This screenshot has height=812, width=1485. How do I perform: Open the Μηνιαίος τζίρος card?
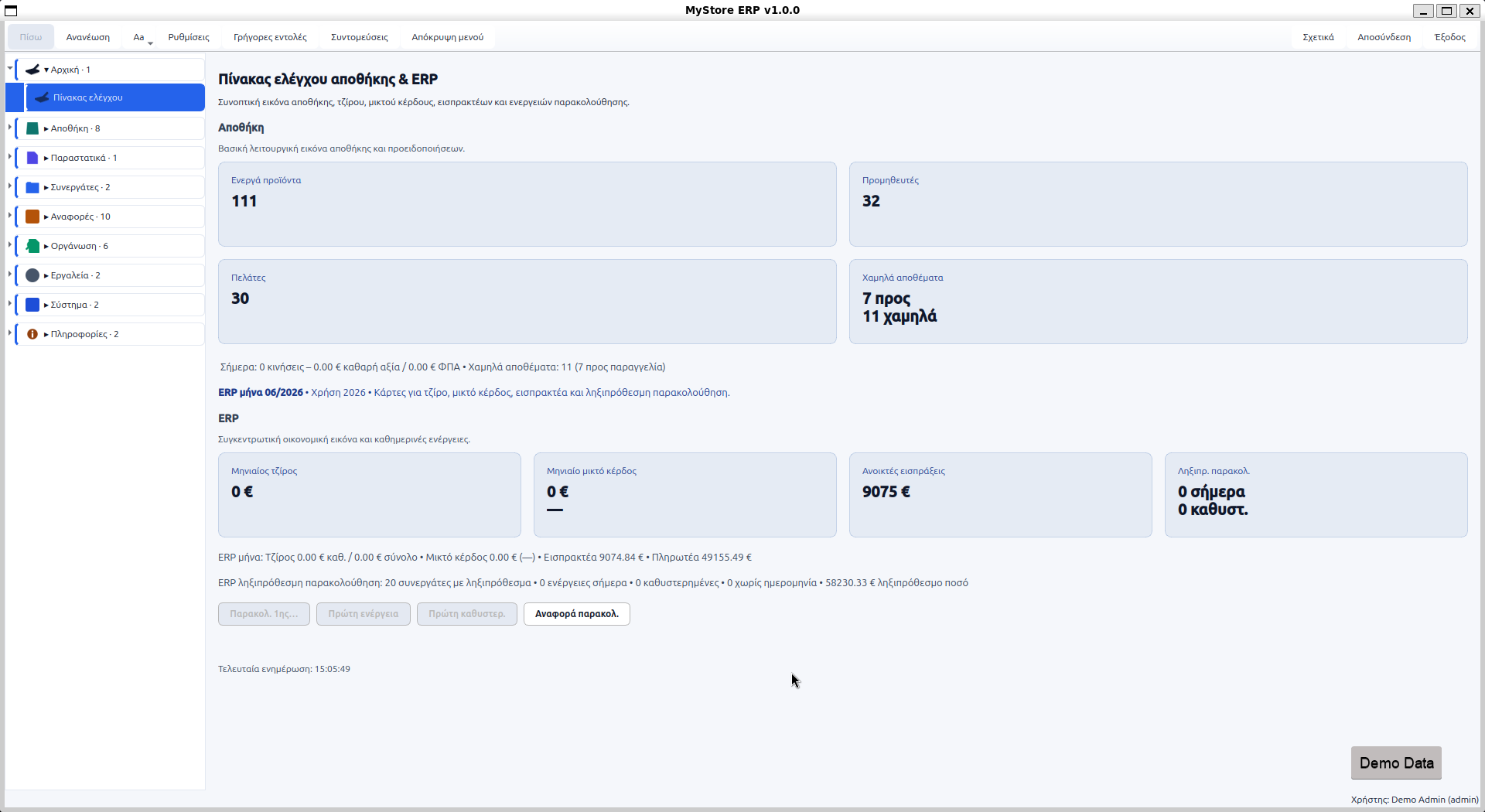370,495
